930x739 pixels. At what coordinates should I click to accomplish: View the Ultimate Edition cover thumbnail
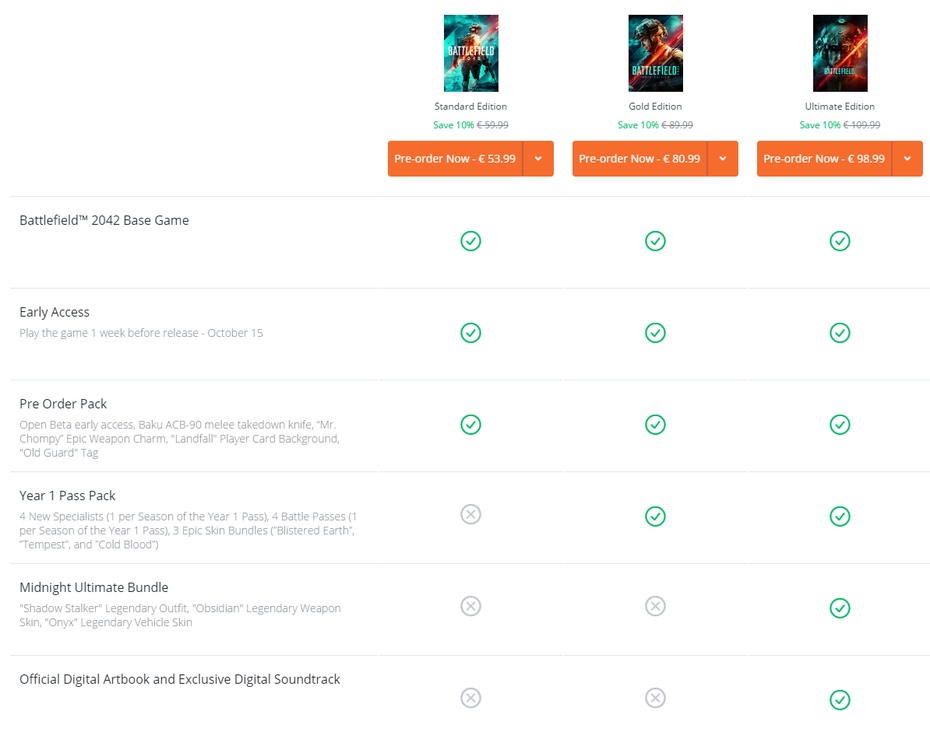tap(840, 54)
